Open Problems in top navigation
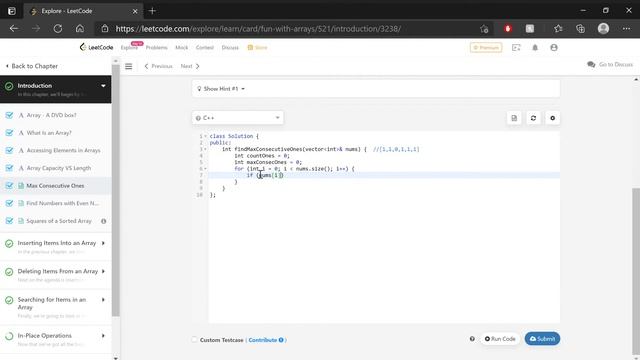640x360 pixels. coord(157,47)
